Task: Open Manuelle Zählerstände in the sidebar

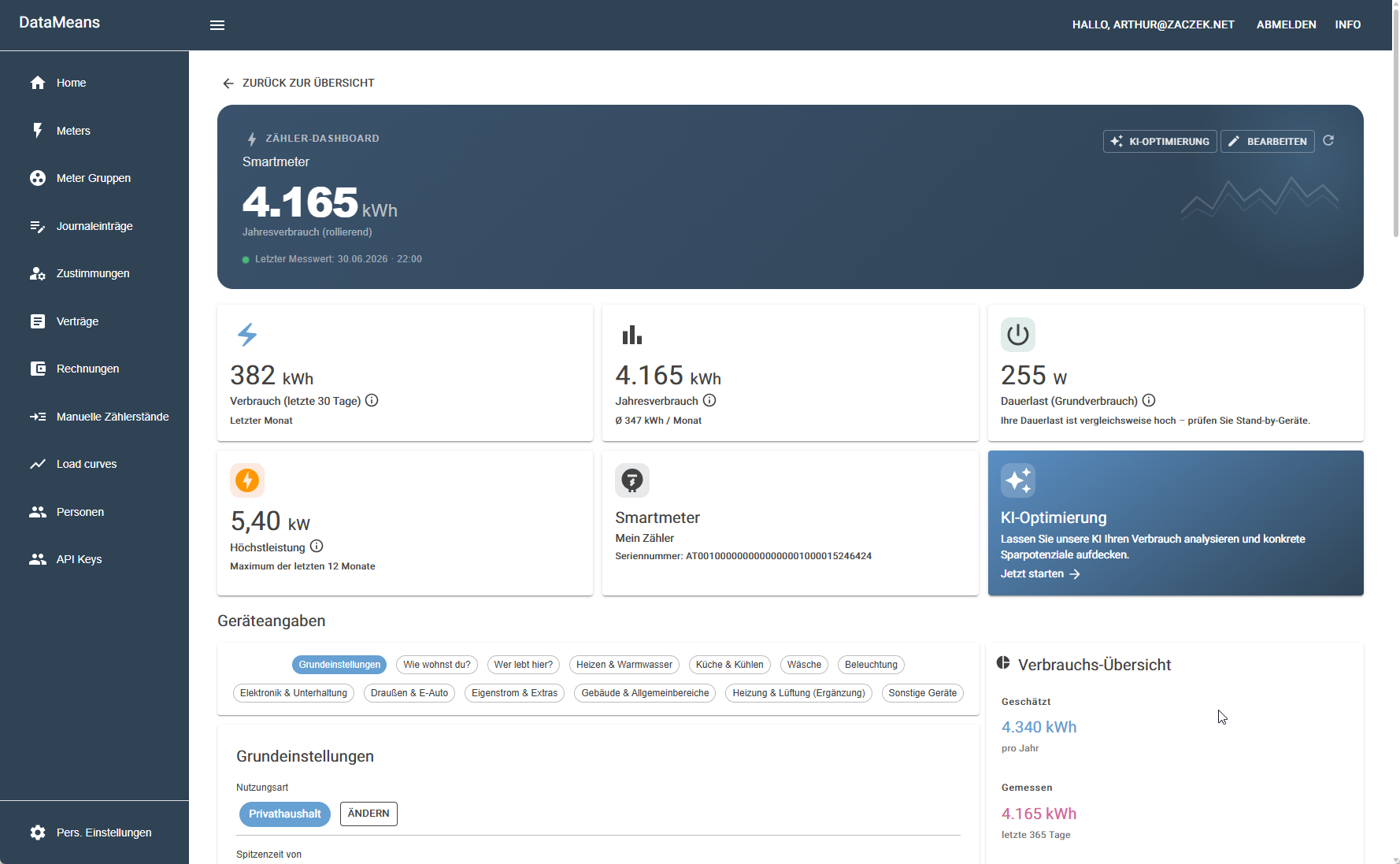Action: pyautogui.click(x=94, y=417)
